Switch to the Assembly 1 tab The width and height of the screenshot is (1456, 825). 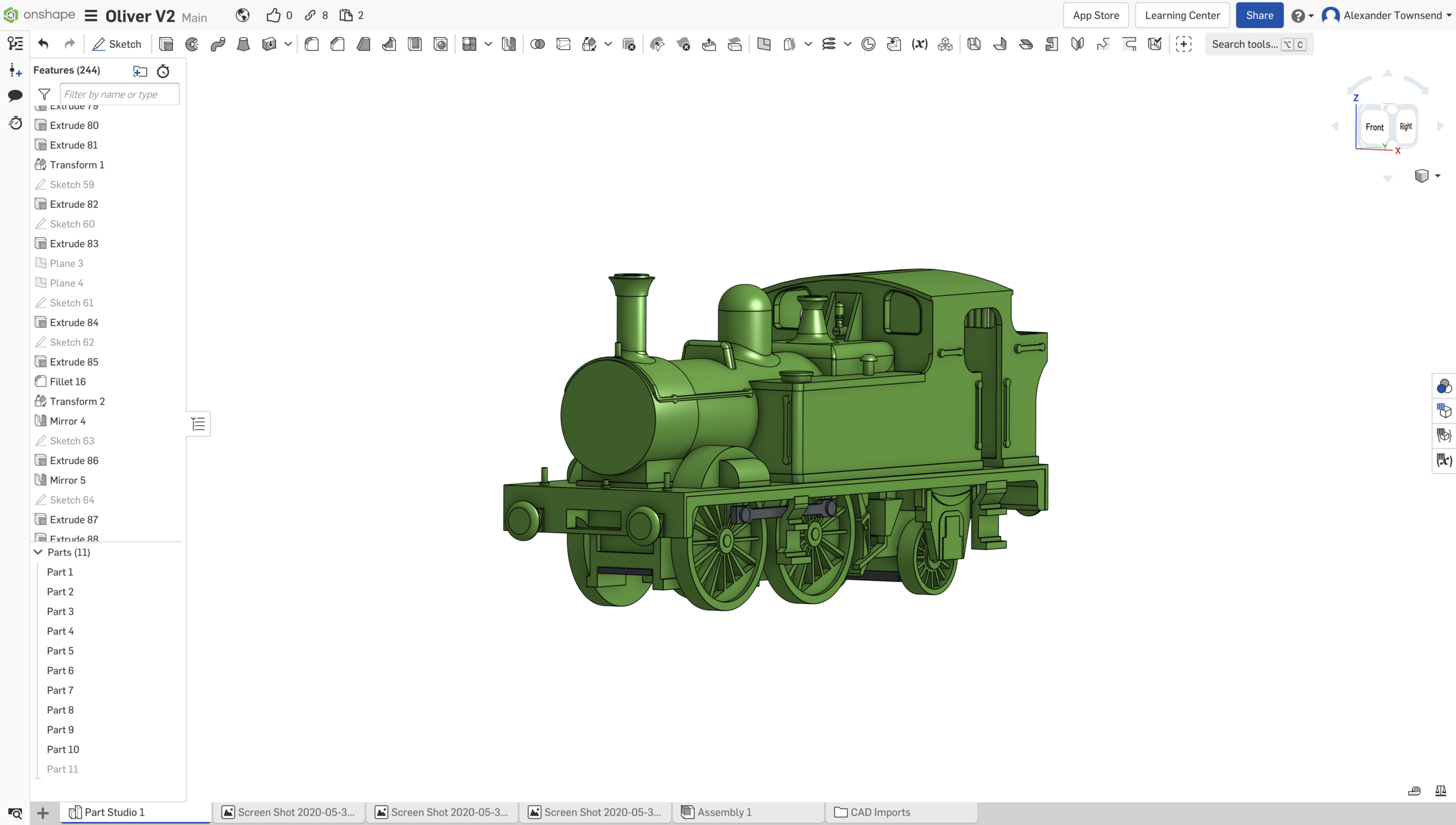click(x=724, y=812)
